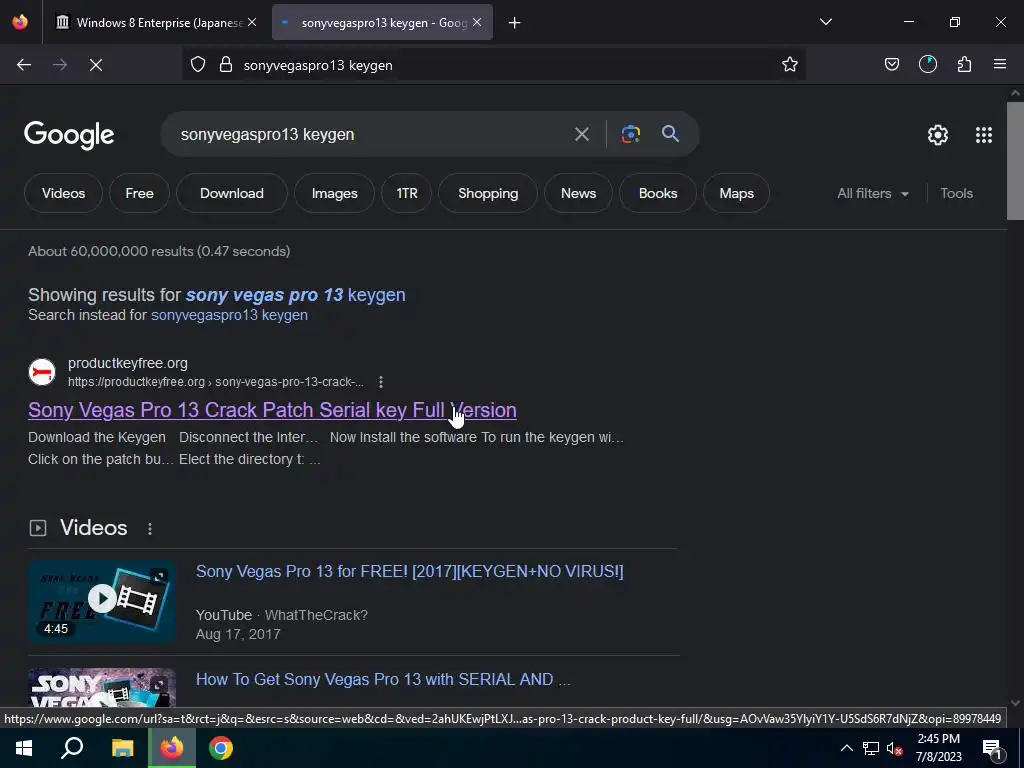Viewport: 1024px width, 768px height.
Task: Open Sony Vegas Pro 13 for FREE video
Action: [409, 571]
